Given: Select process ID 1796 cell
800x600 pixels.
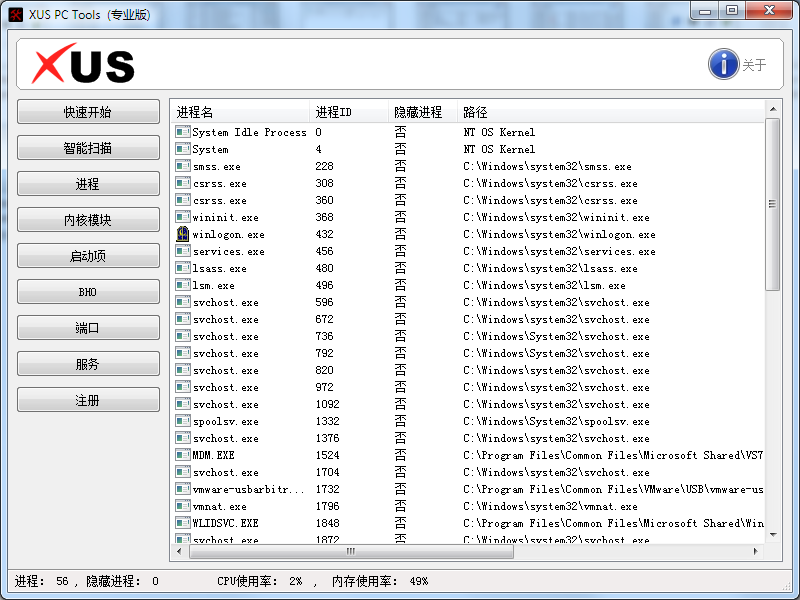Looking at the screenshot, I should pos(328,506).
